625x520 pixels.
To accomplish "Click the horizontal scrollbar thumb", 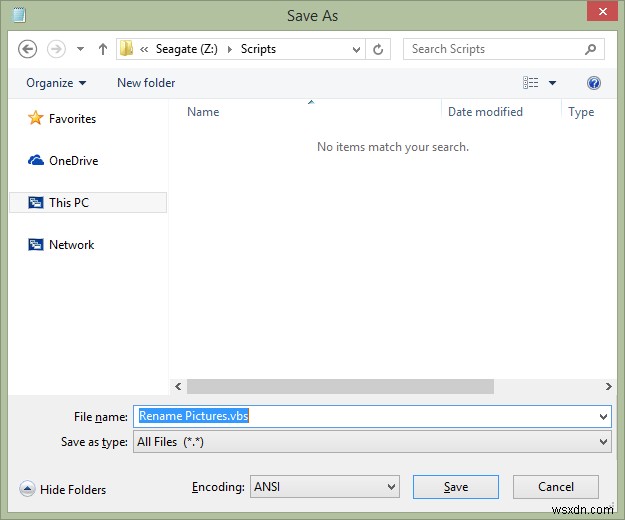I will [x=340, y=387].
